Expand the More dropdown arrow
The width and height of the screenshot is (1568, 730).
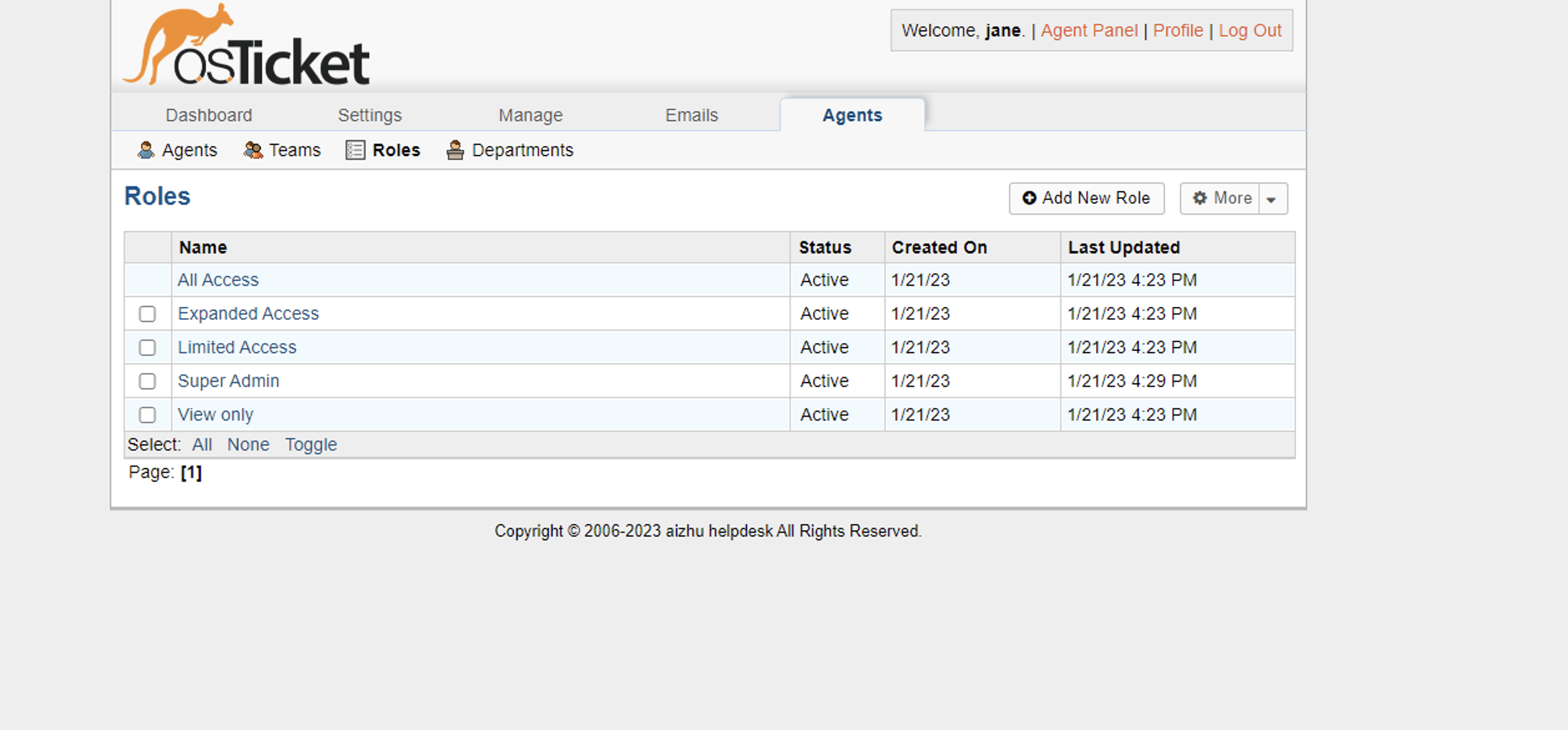[x=1271, y=199]
